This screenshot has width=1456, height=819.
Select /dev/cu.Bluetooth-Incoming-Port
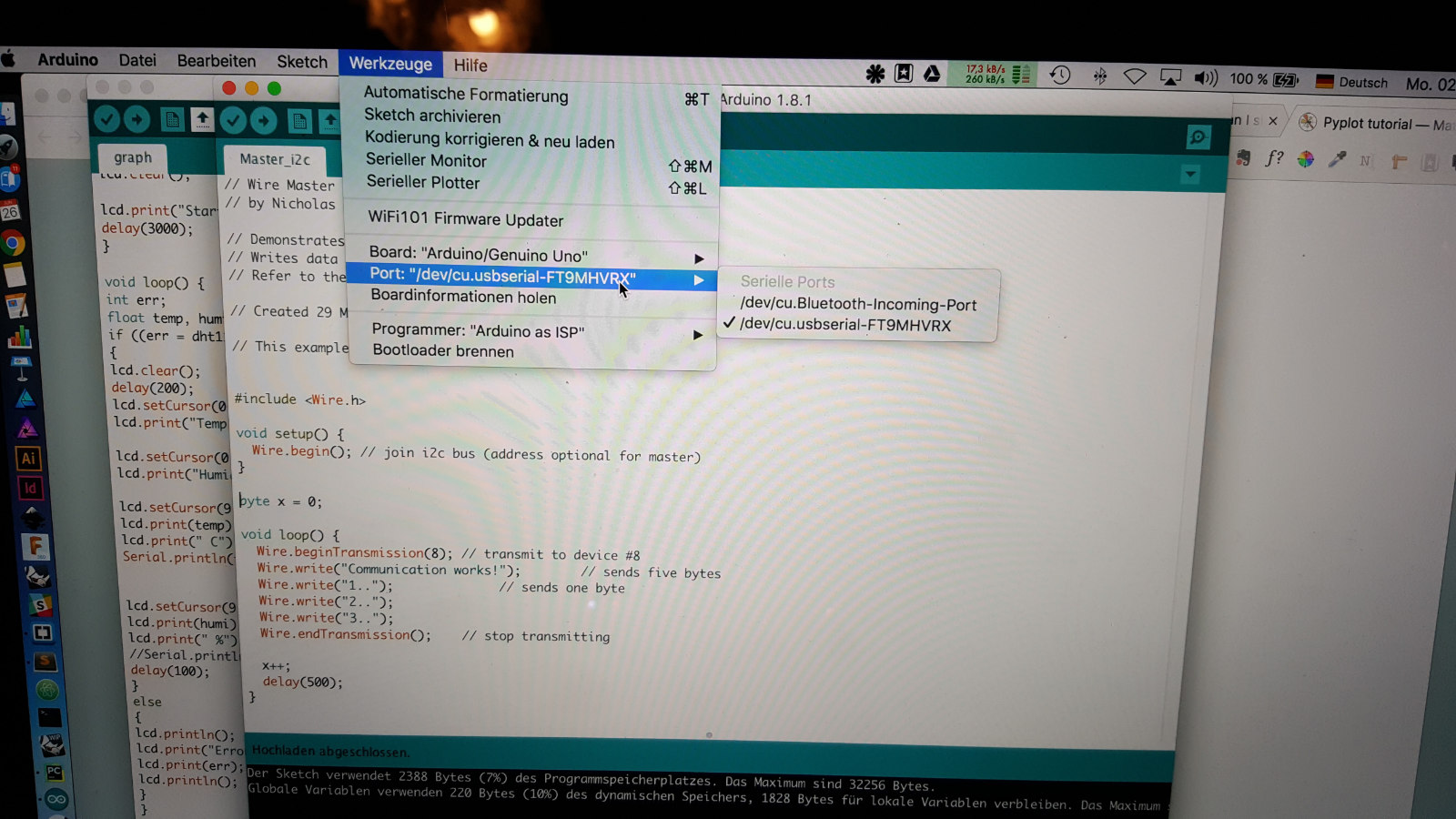click(x=858, y=305)
